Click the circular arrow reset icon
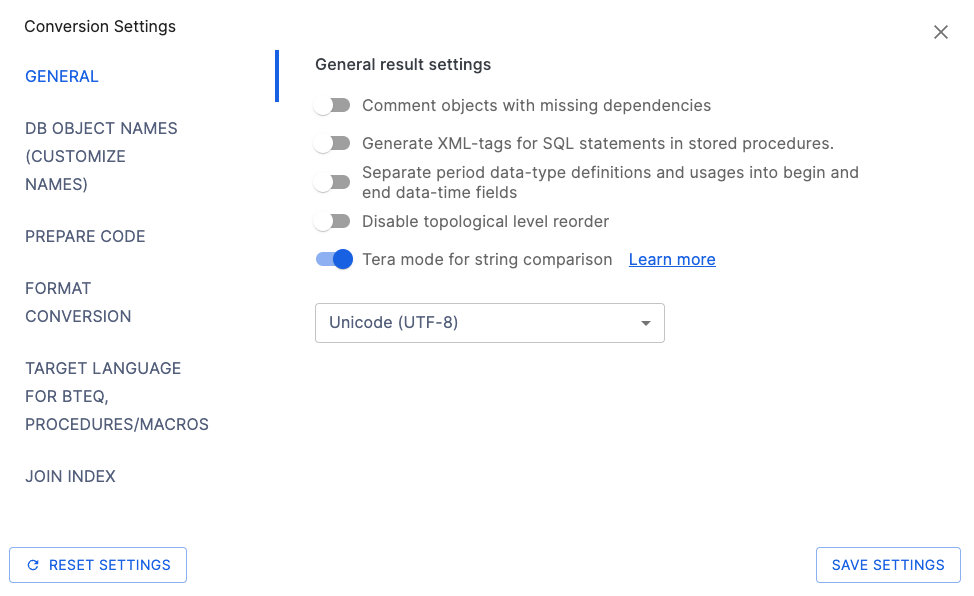The height and width of the screenshot is (596, 974). (33, 565)
